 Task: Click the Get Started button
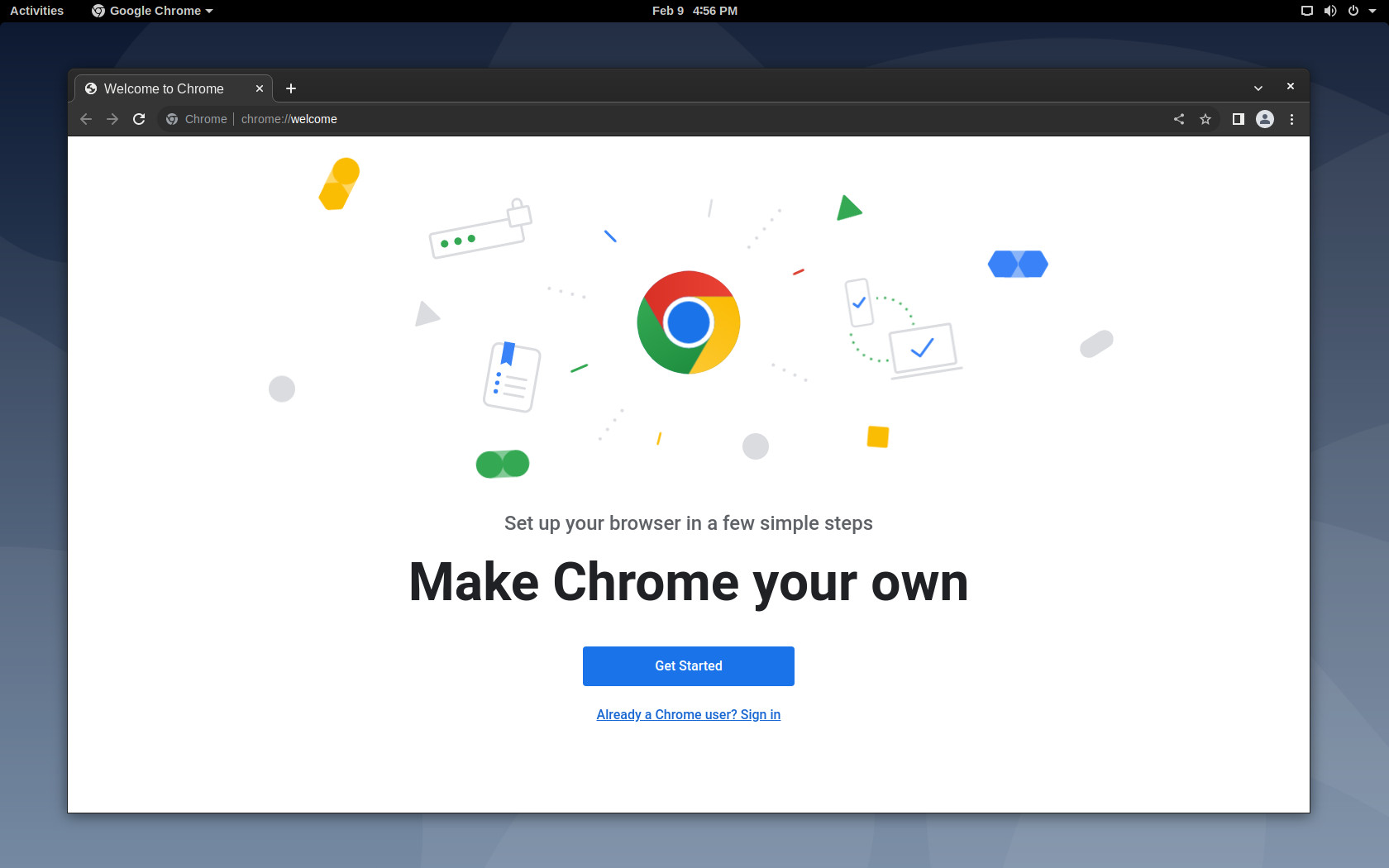[x=689, y=666]
